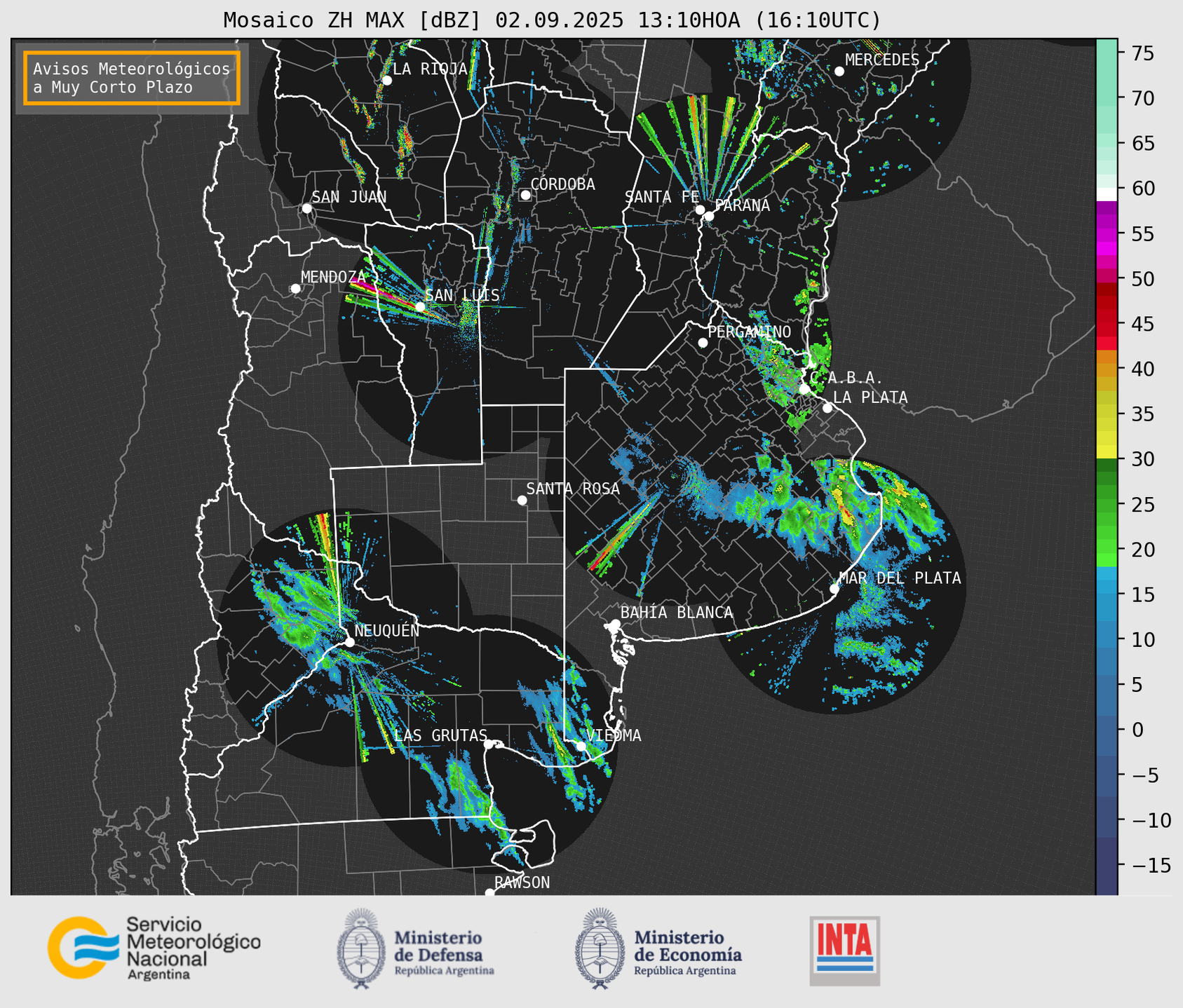Viewport: 1183px width, 1008px height.
Task: Click the C.A.B.A. city marker dot
Action: (x=804, y=389)
